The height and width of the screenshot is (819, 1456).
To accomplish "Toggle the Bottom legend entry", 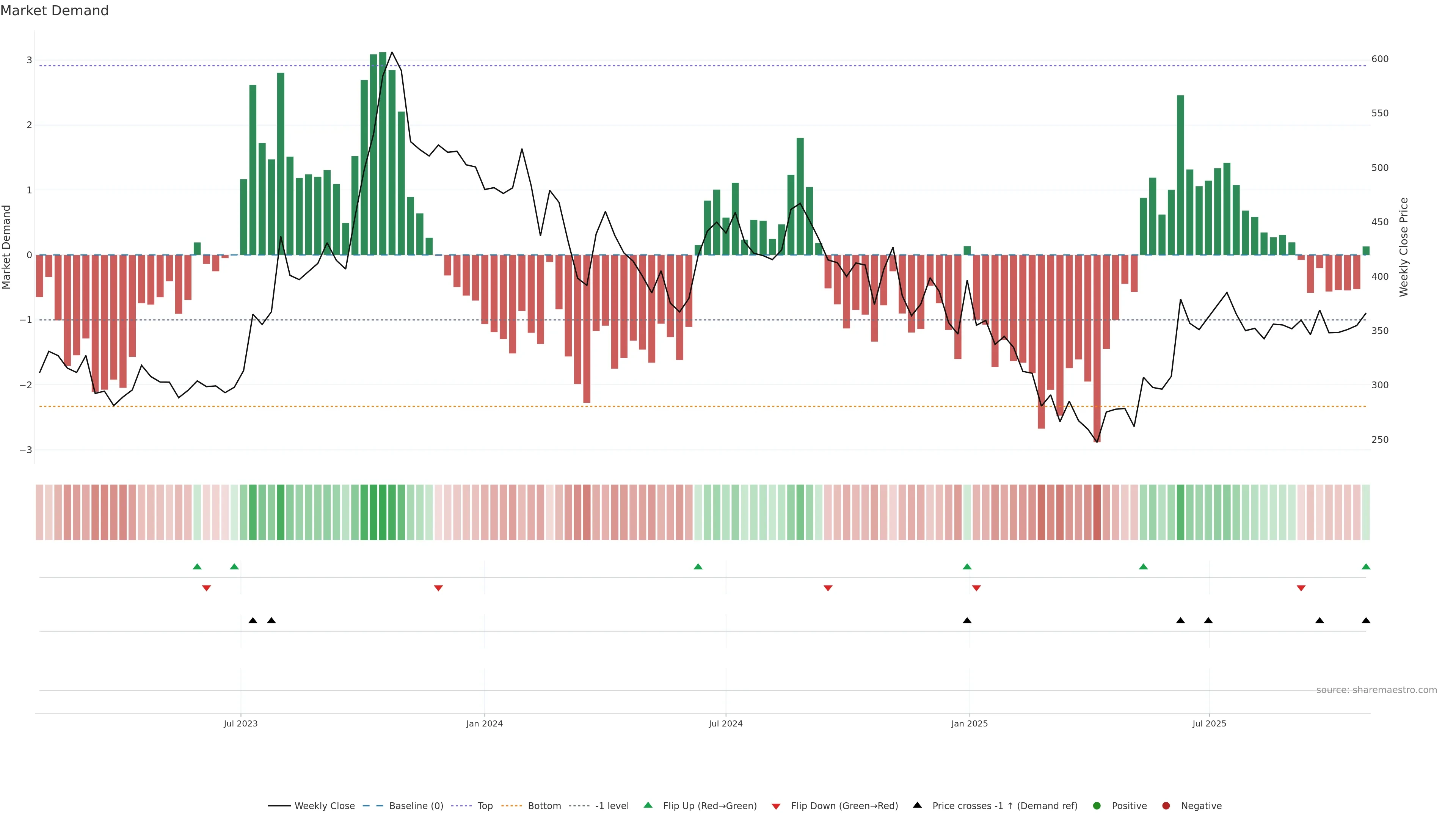I will tap(544, 805).
